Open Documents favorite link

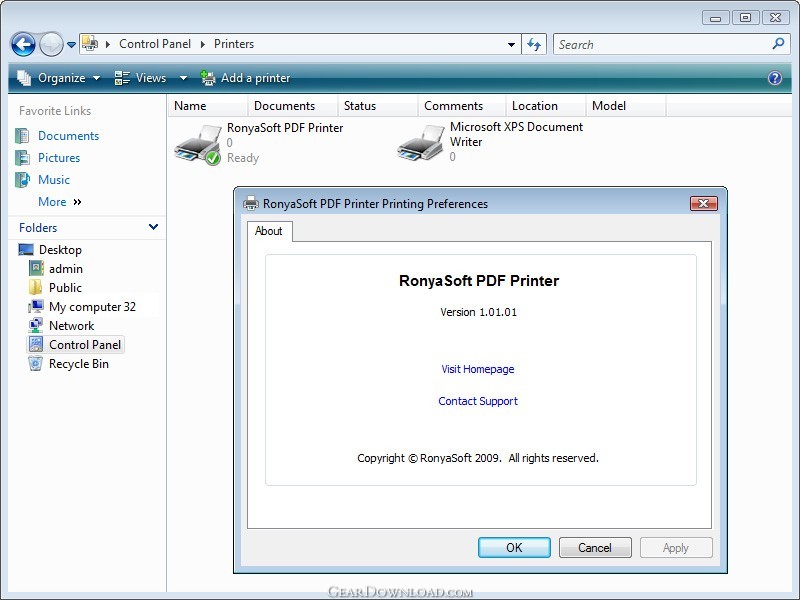(68, 136)
